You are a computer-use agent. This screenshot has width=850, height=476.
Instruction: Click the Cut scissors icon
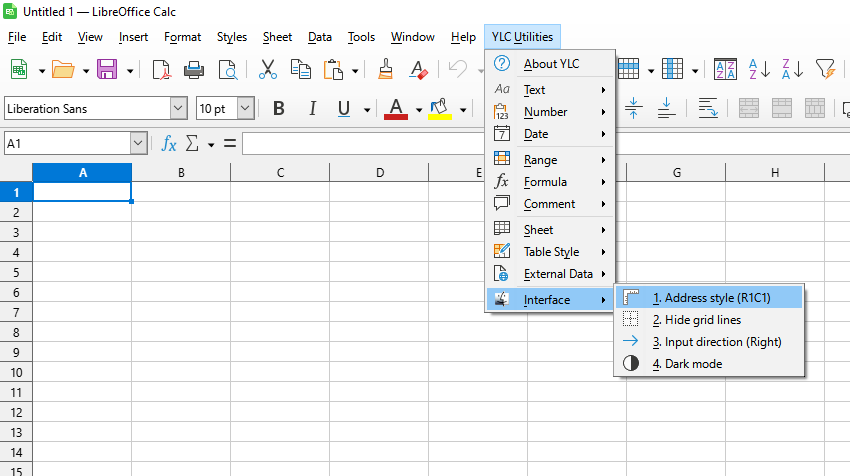267,69
